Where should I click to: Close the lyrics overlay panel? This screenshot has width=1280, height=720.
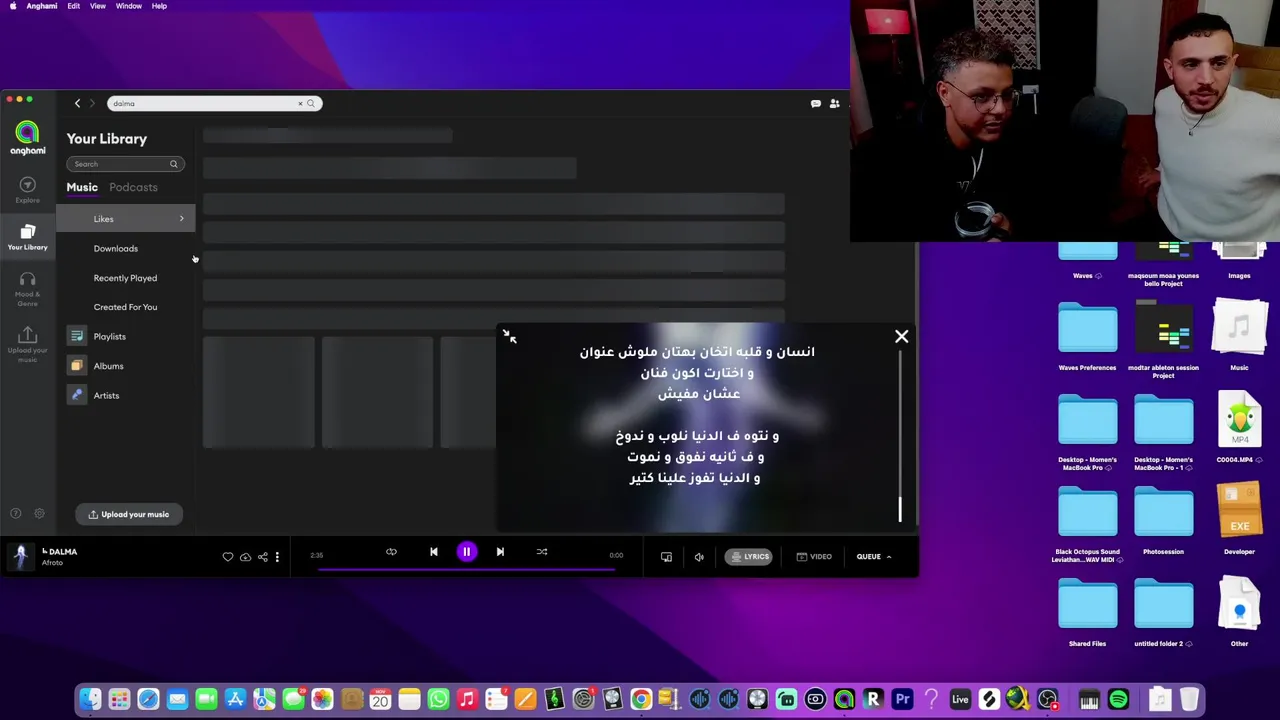coord(901,337)
